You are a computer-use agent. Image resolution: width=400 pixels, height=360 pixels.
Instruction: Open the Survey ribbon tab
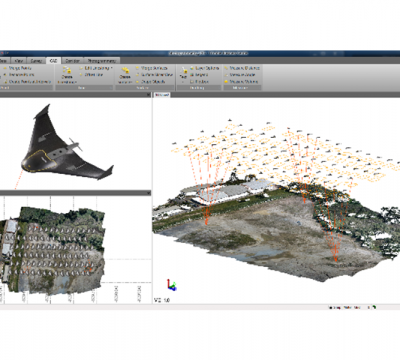[x=36, y=61]
